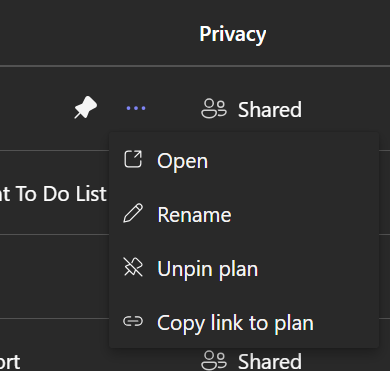Open the plan ending in "To Do List"
390x371 pixels.
tap(53, 193)
